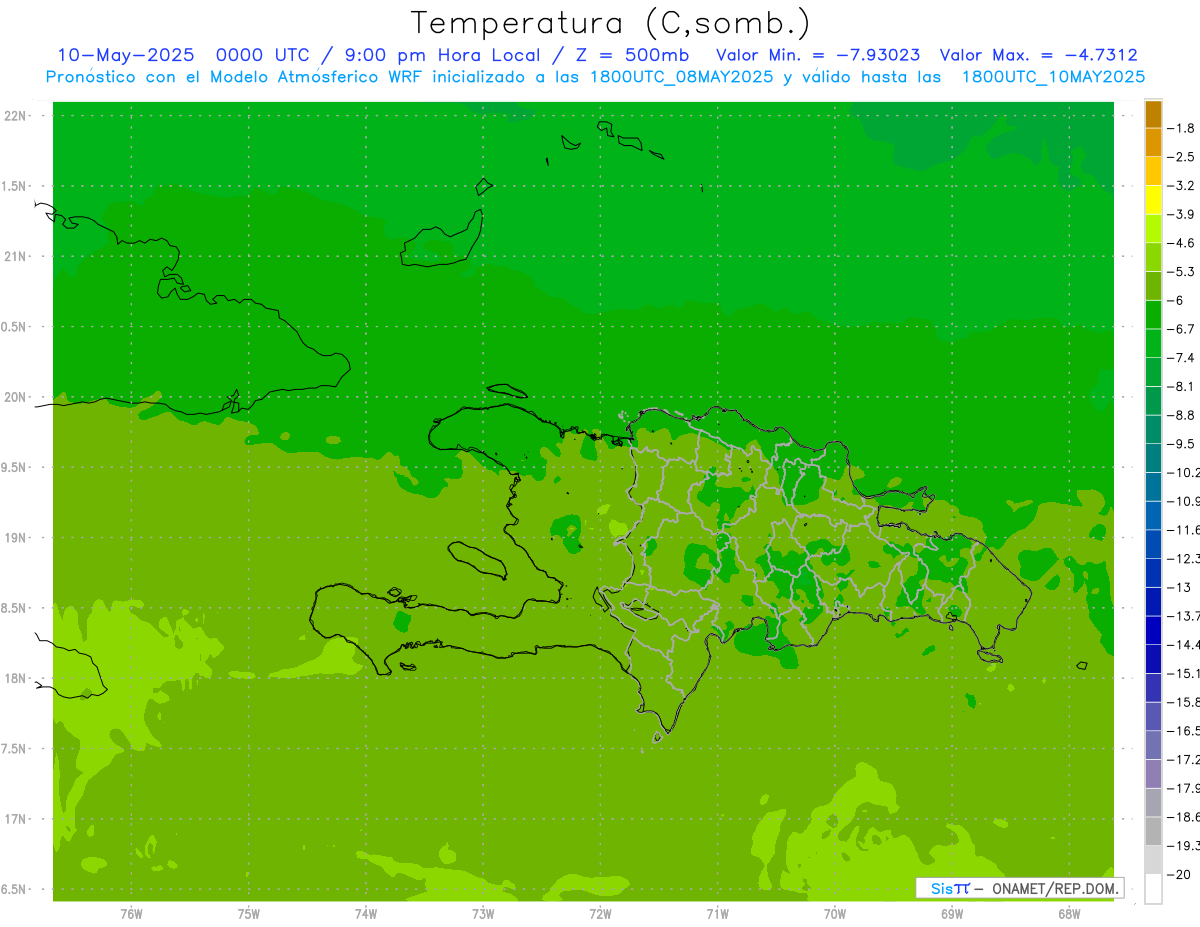Click the "-3.2" colorbar label
Screen dimensions: 1200x927
coord(1182,186)
